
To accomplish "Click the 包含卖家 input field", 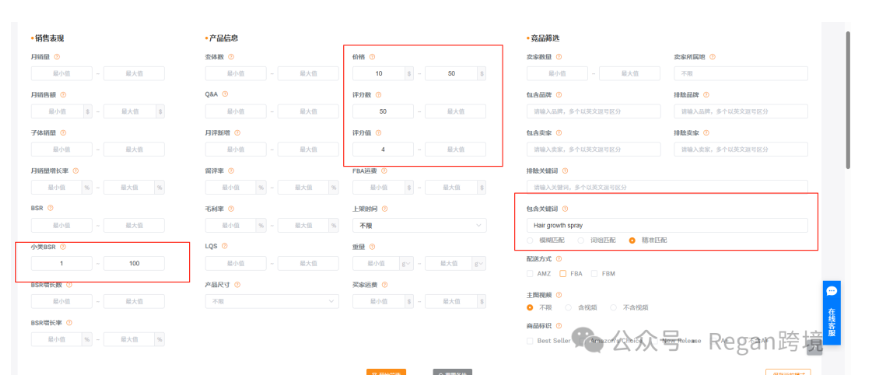I will [594, 149].
